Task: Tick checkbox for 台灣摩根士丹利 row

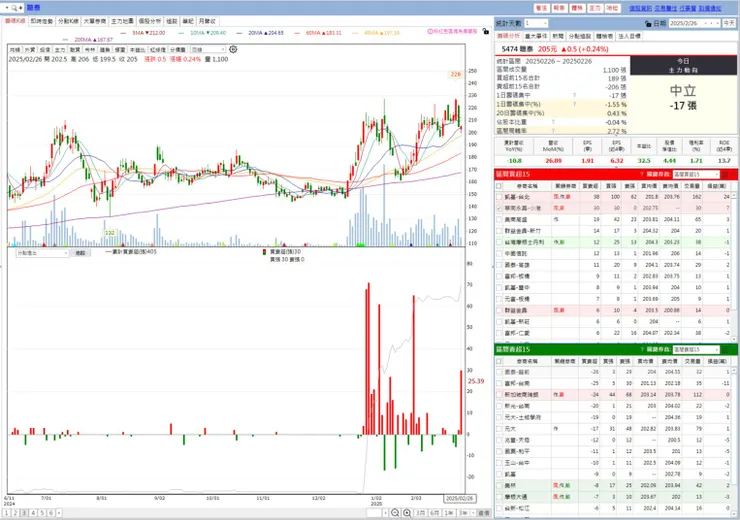Action: click(x=499, y=242)
